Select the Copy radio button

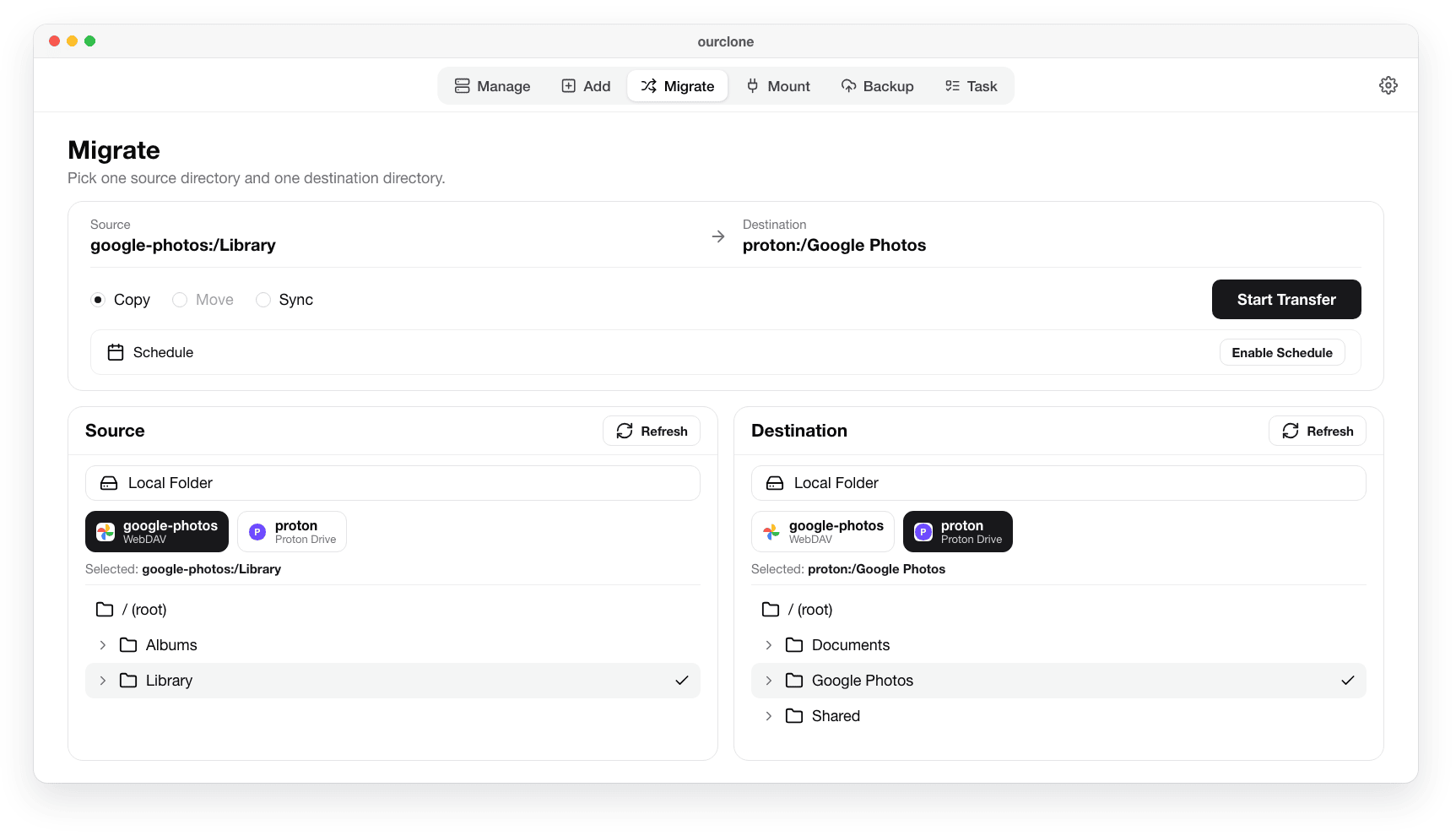click(x=98, y=300)
